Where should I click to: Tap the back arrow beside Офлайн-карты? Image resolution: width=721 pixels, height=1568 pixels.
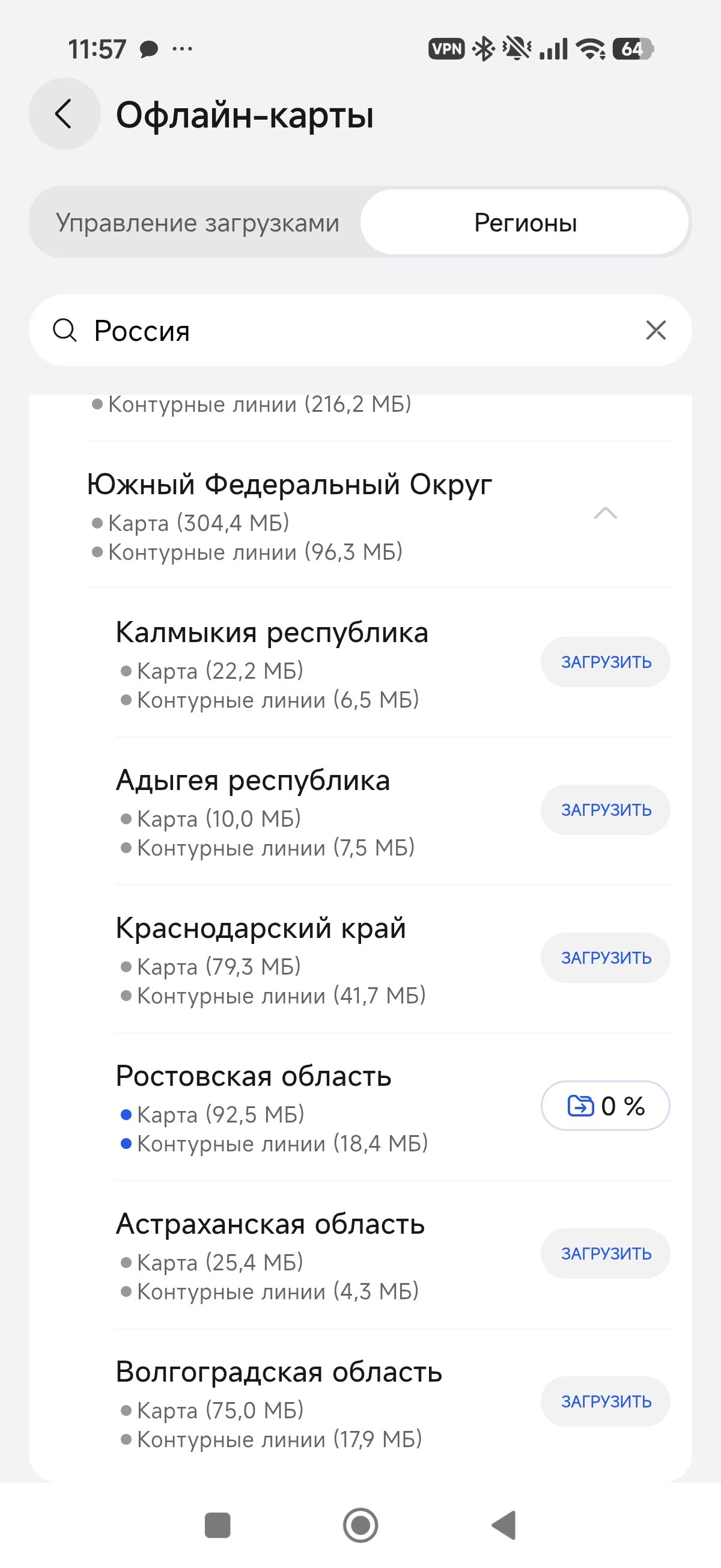(x=64, y=114)
